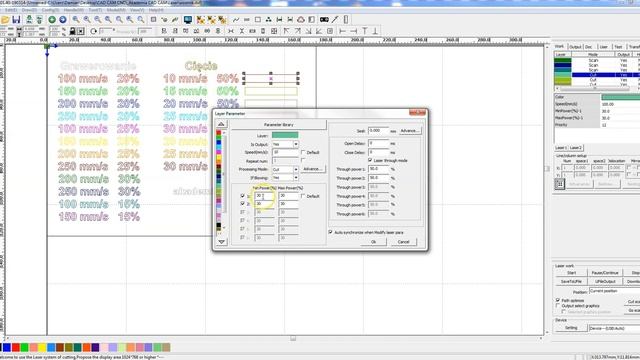Click the align top T-shaped icon
The height and width of the screenshot is (360, 640).
364,31
